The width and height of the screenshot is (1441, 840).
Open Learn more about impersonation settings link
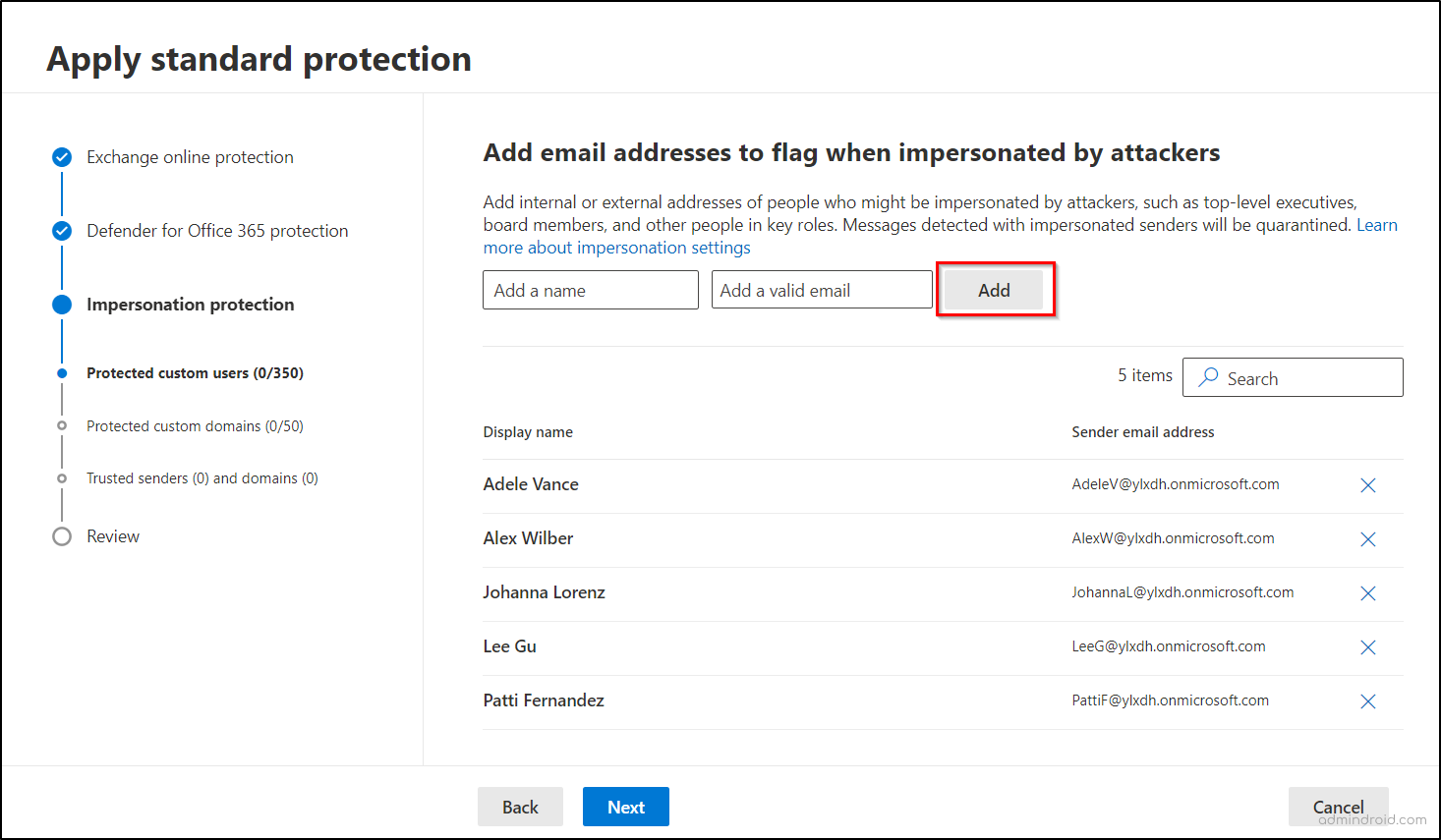616,249
